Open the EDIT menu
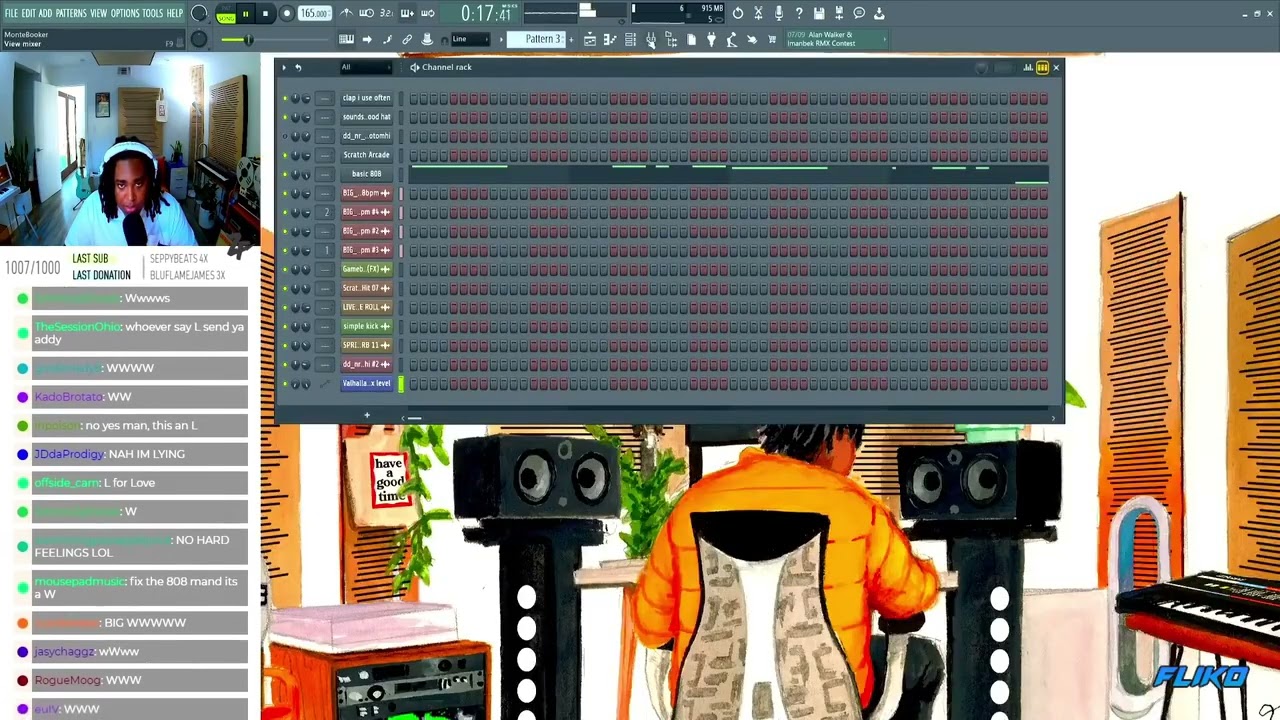The height and width of the screenshot is (720, 1280). (28, 14)
